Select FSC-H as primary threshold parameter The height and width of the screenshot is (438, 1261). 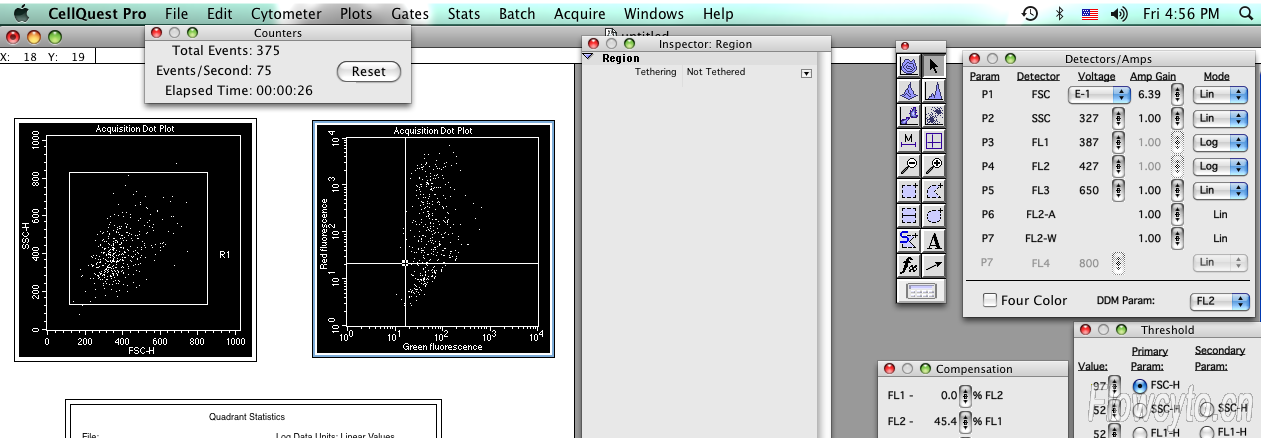pyautogui.click(x=1140, y=385)
